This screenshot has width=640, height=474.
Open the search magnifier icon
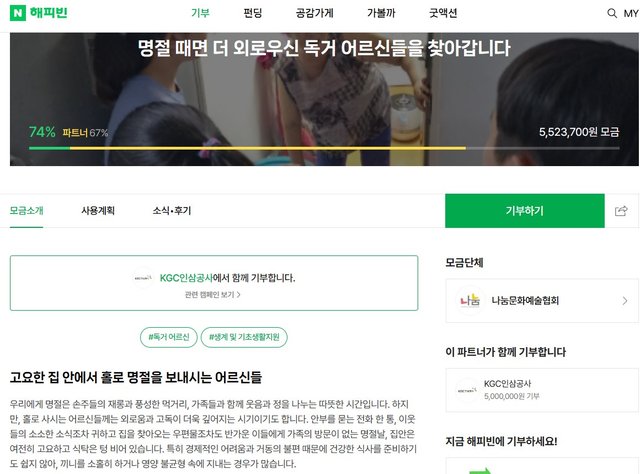pyautogui.click(x=612, y=13)
